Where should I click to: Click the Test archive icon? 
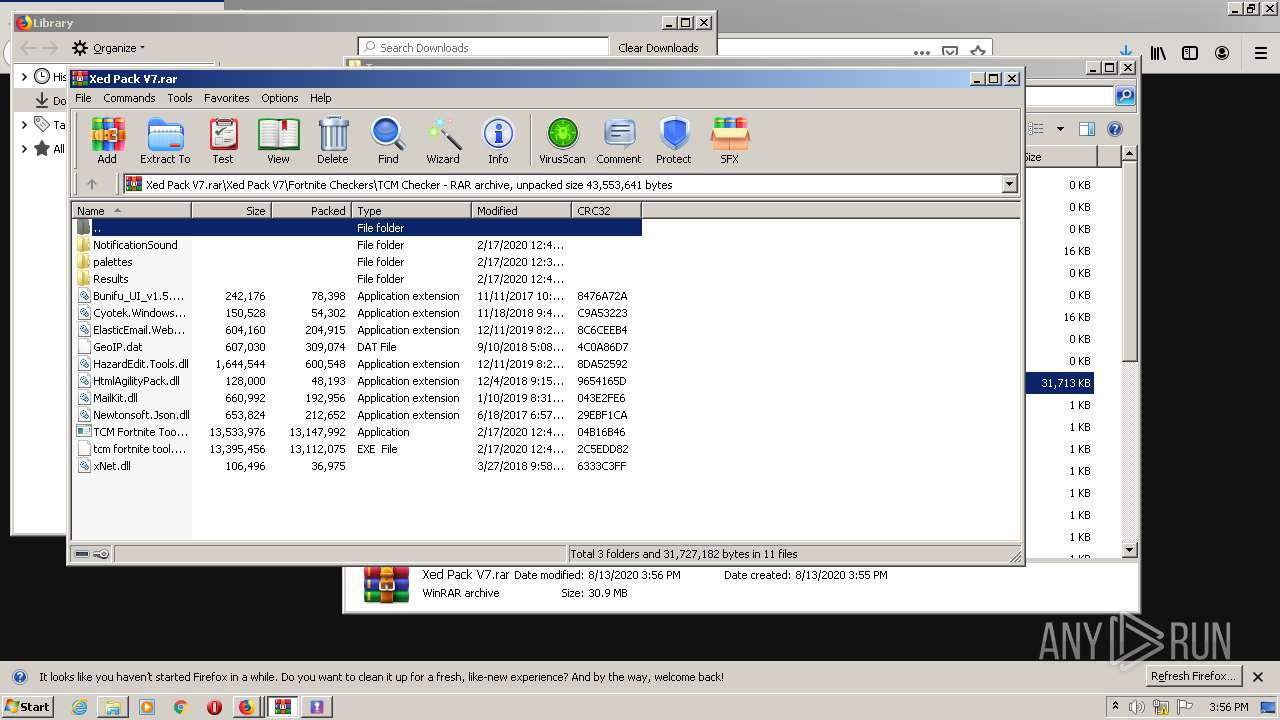223,141
